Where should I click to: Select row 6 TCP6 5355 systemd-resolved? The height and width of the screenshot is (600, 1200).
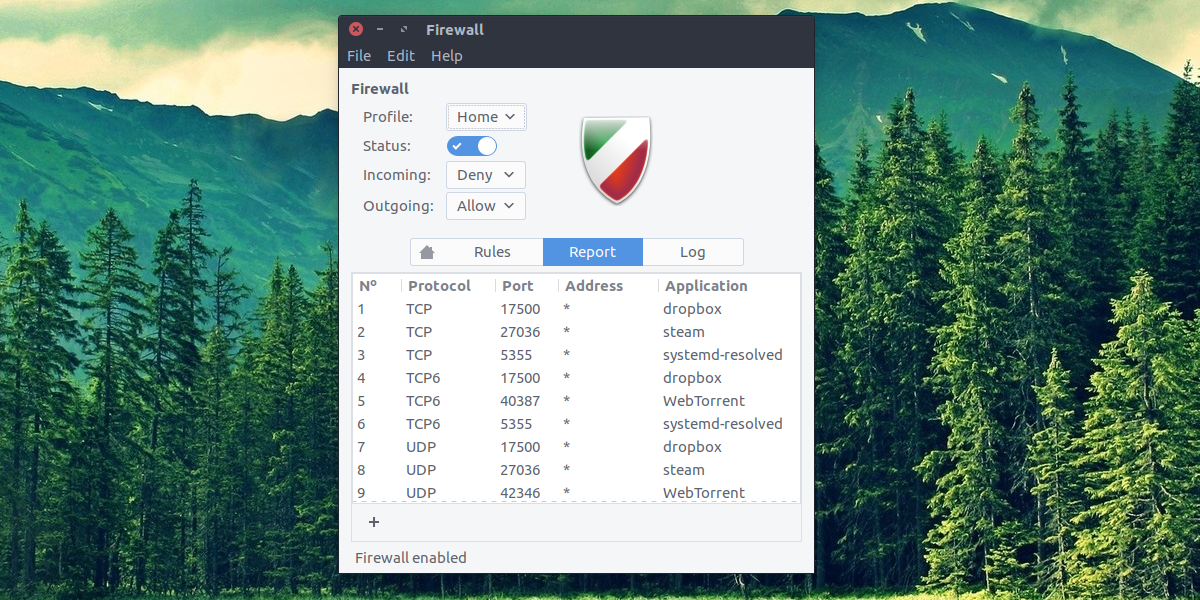click(577, 424)
